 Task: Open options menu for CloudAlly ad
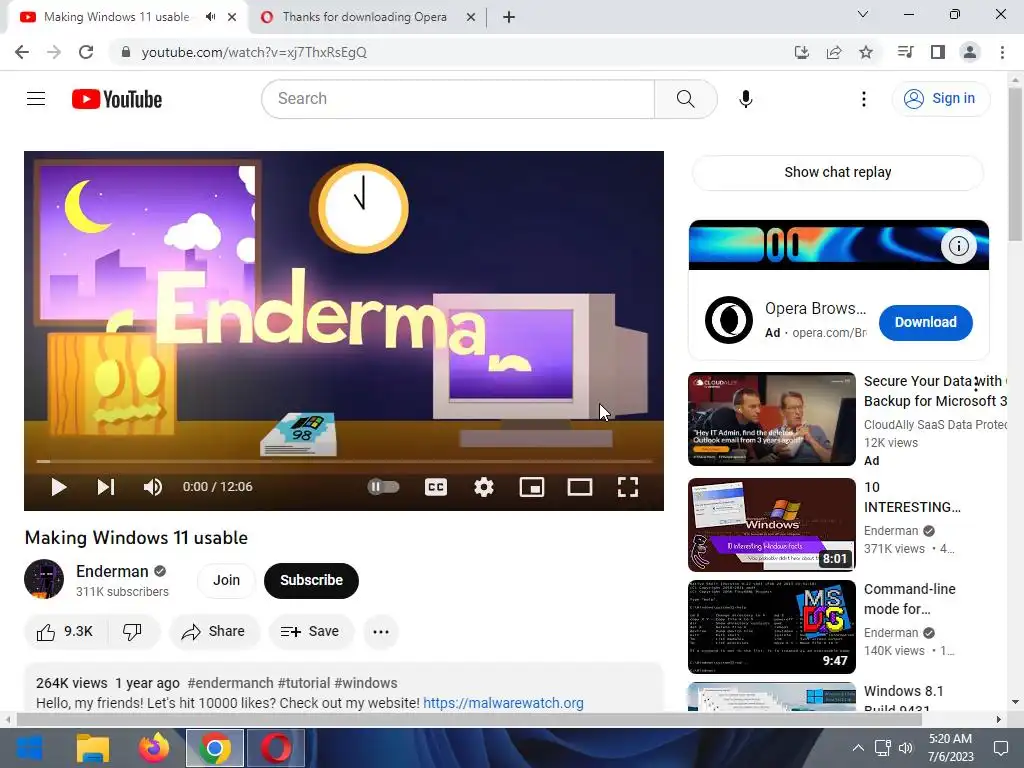click(x=976, y=384)
